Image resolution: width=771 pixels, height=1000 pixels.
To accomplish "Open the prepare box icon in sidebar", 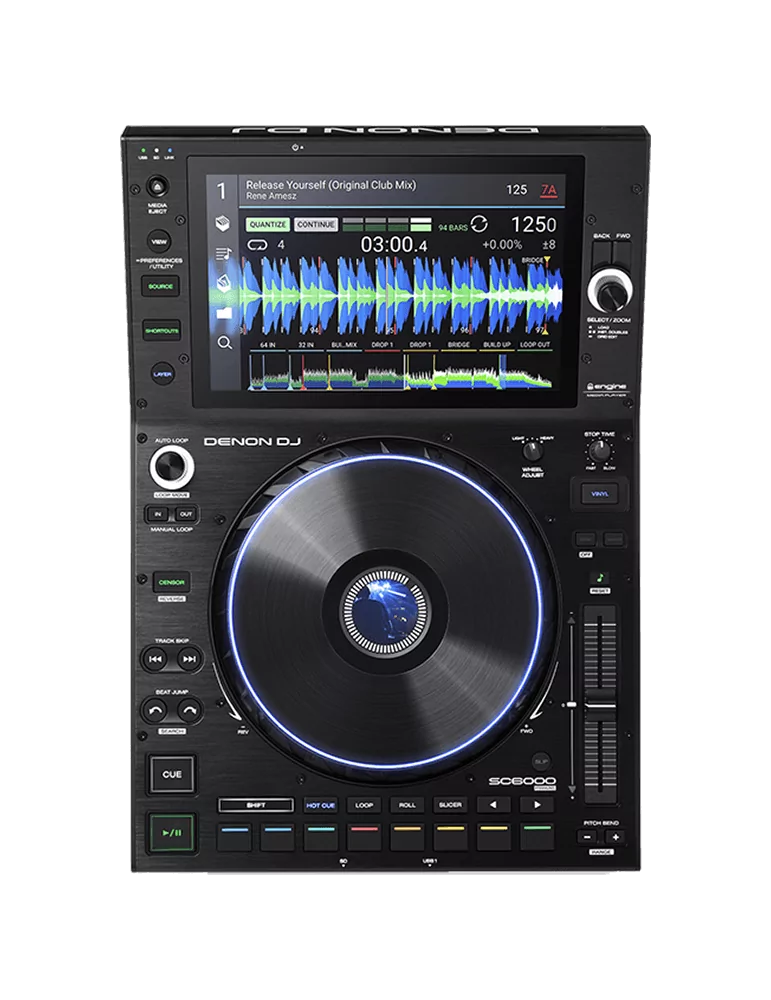I will point(223,283).
